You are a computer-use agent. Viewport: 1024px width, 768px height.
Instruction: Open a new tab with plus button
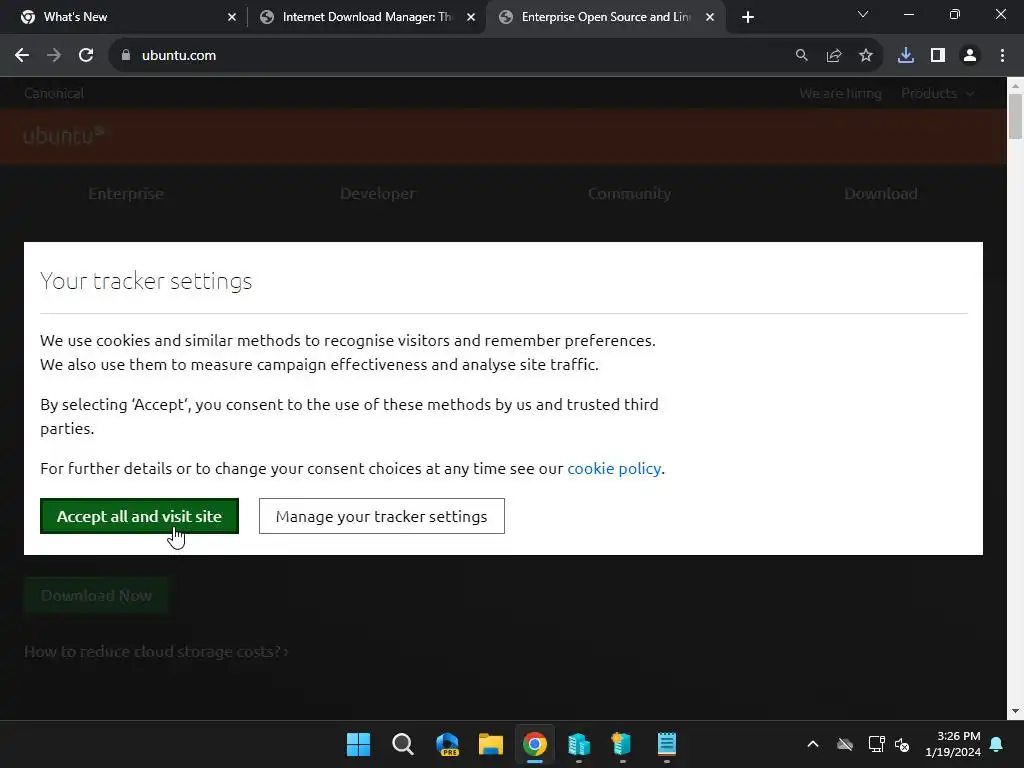coord(748,17)
